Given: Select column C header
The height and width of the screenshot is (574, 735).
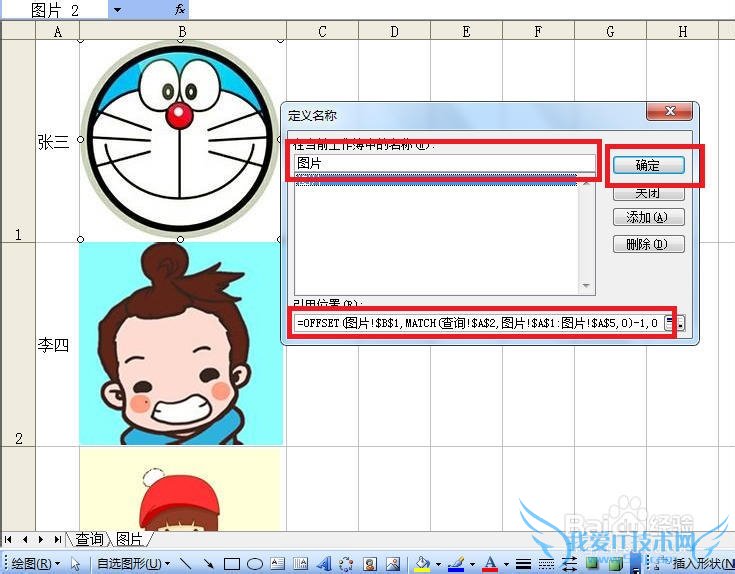Looking at the screenshot, I should [x=322, y=31].
